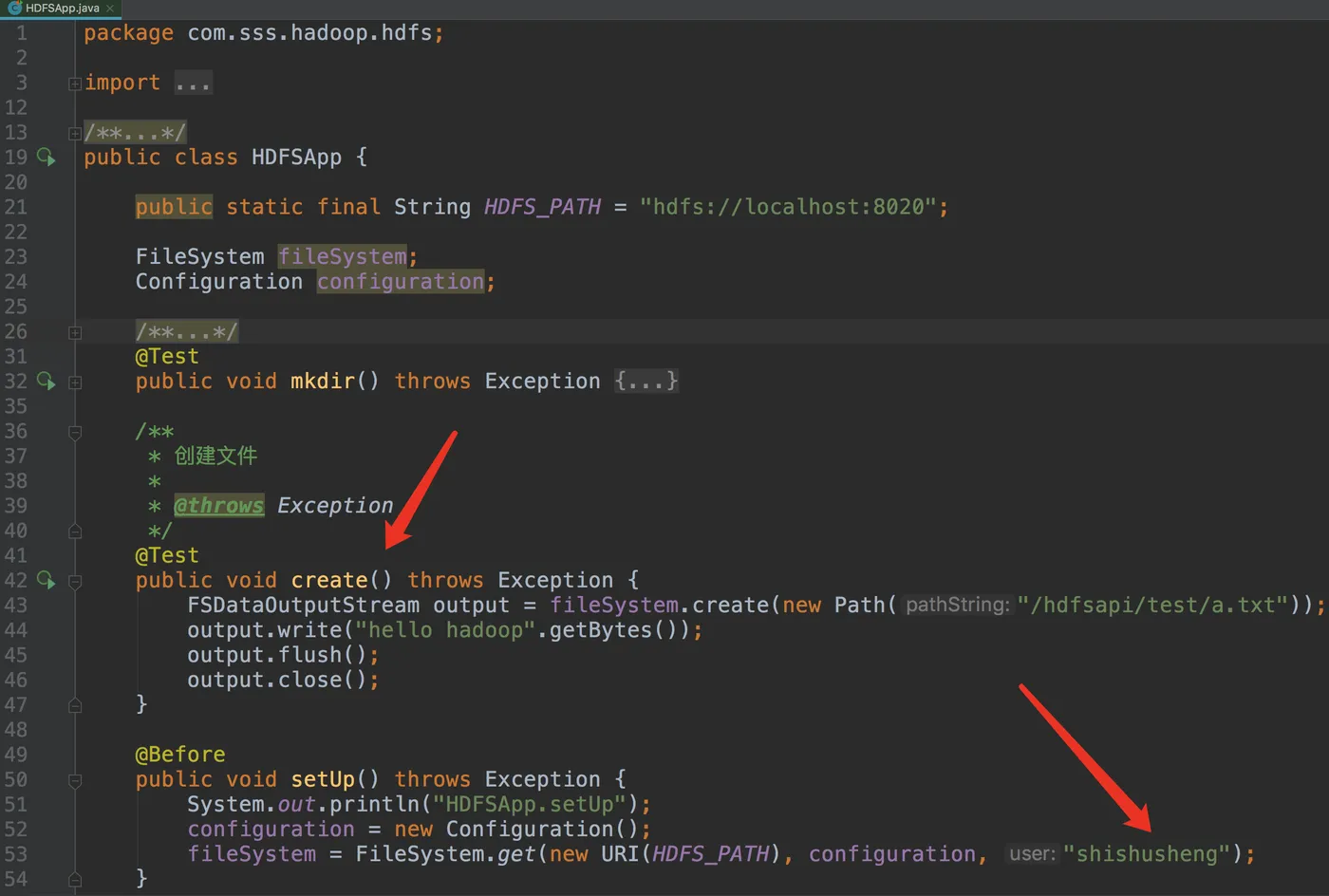
Task: Click the setUp method name
Action: click(x=323, y=779)
